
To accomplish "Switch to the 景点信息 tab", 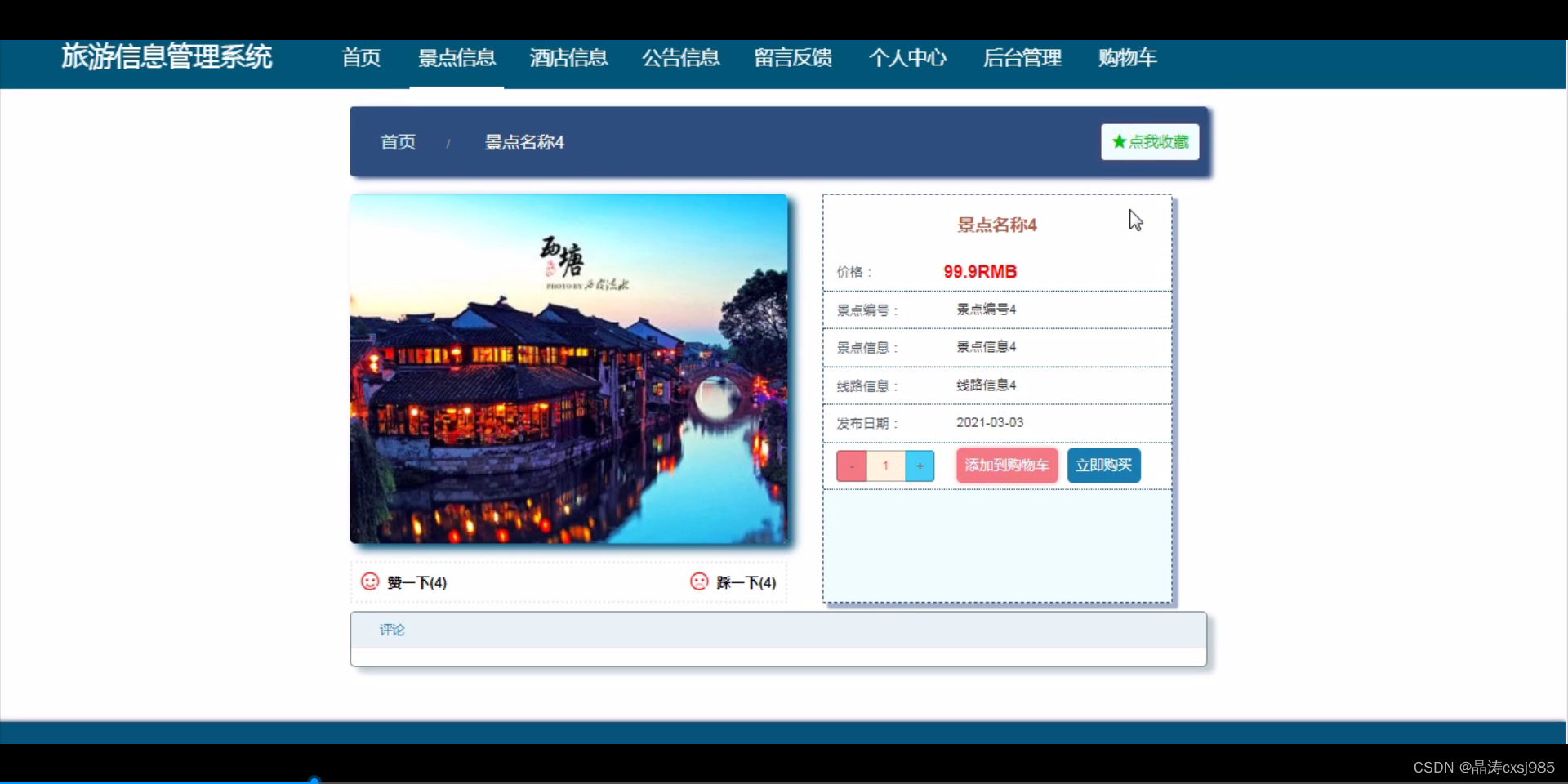I will tap(457, 58).
